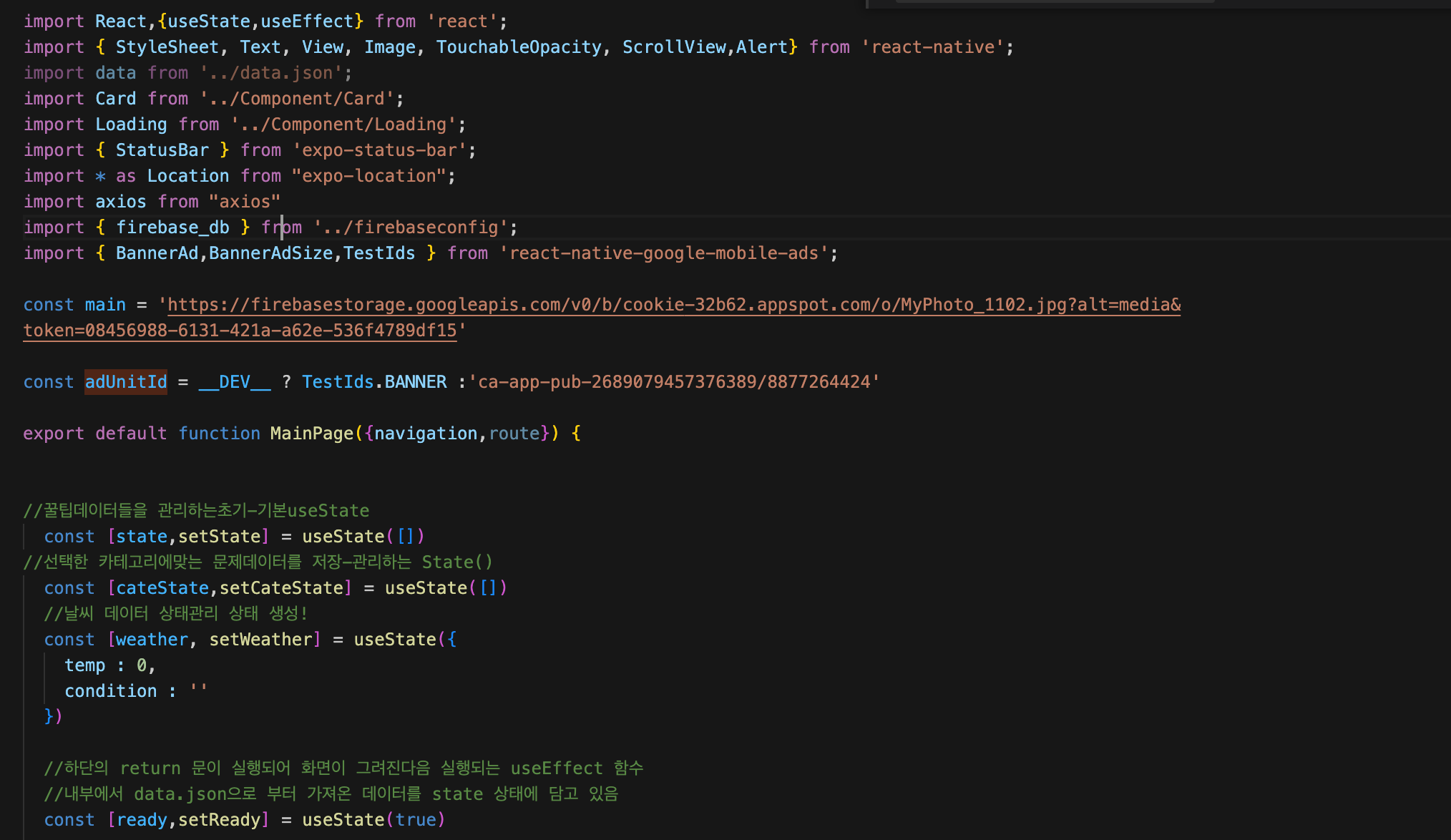This screenshot has height=840, width=1451.
Task: Click the 'token=08456988-6131-421a-a62e-536f4789df15' URL continuation line
Action: pos(240,331)
